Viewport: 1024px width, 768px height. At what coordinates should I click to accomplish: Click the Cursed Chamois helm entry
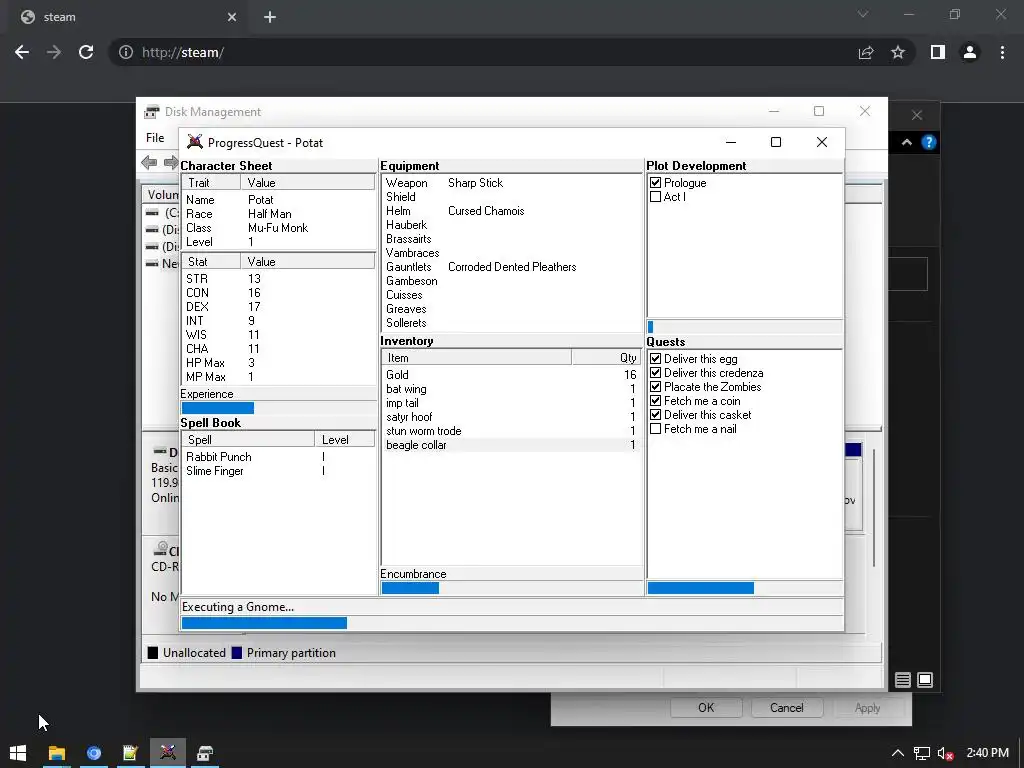click(486, 211)
